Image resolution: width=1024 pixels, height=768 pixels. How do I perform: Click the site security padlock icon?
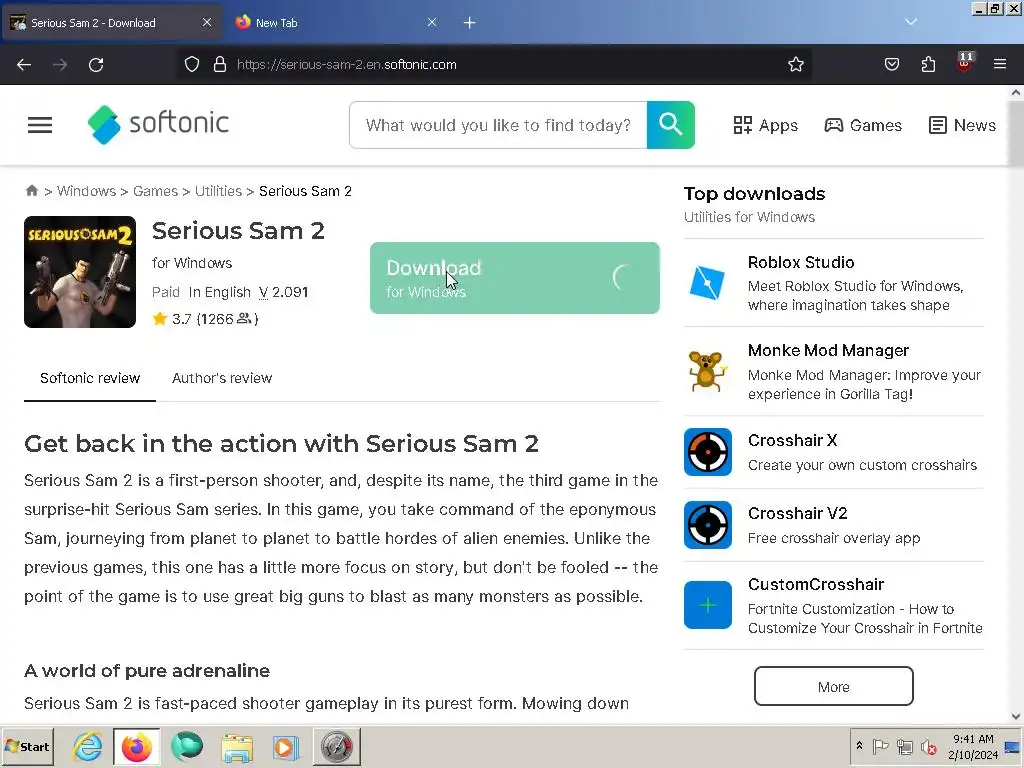[x=220, y=65]
